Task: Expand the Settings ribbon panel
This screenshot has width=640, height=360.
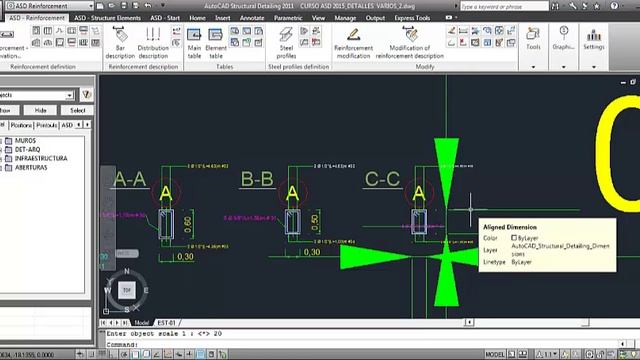Action: point(593,67)
